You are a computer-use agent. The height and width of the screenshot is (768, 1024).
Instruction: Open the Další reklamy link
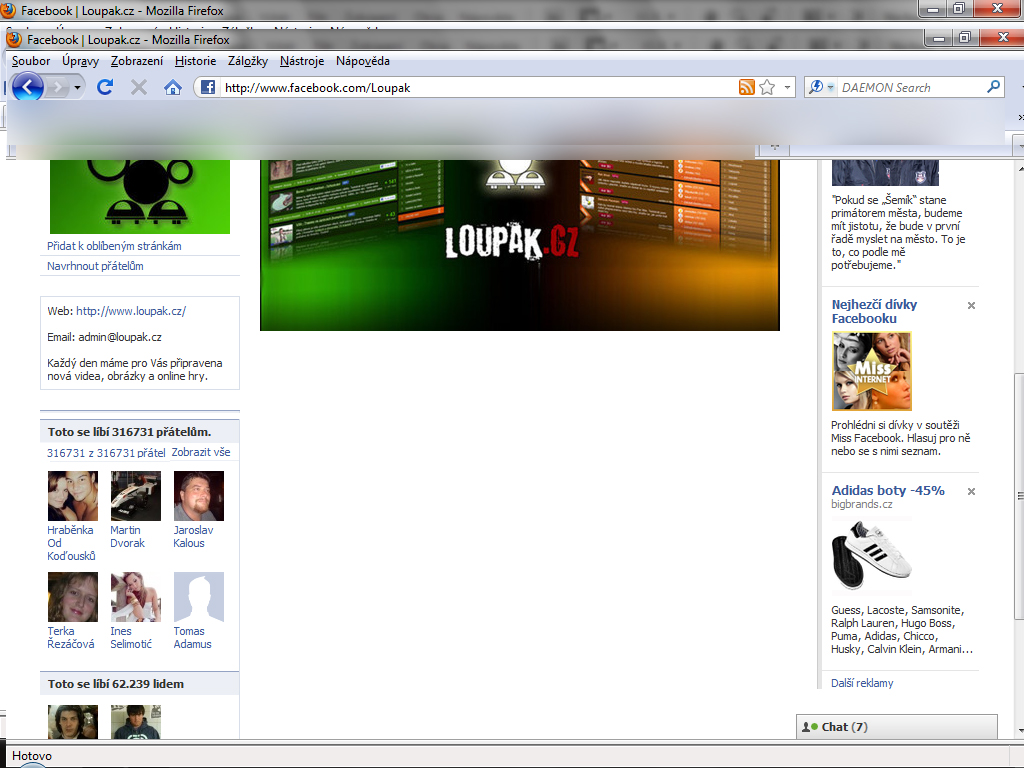[x=862, y=682]
